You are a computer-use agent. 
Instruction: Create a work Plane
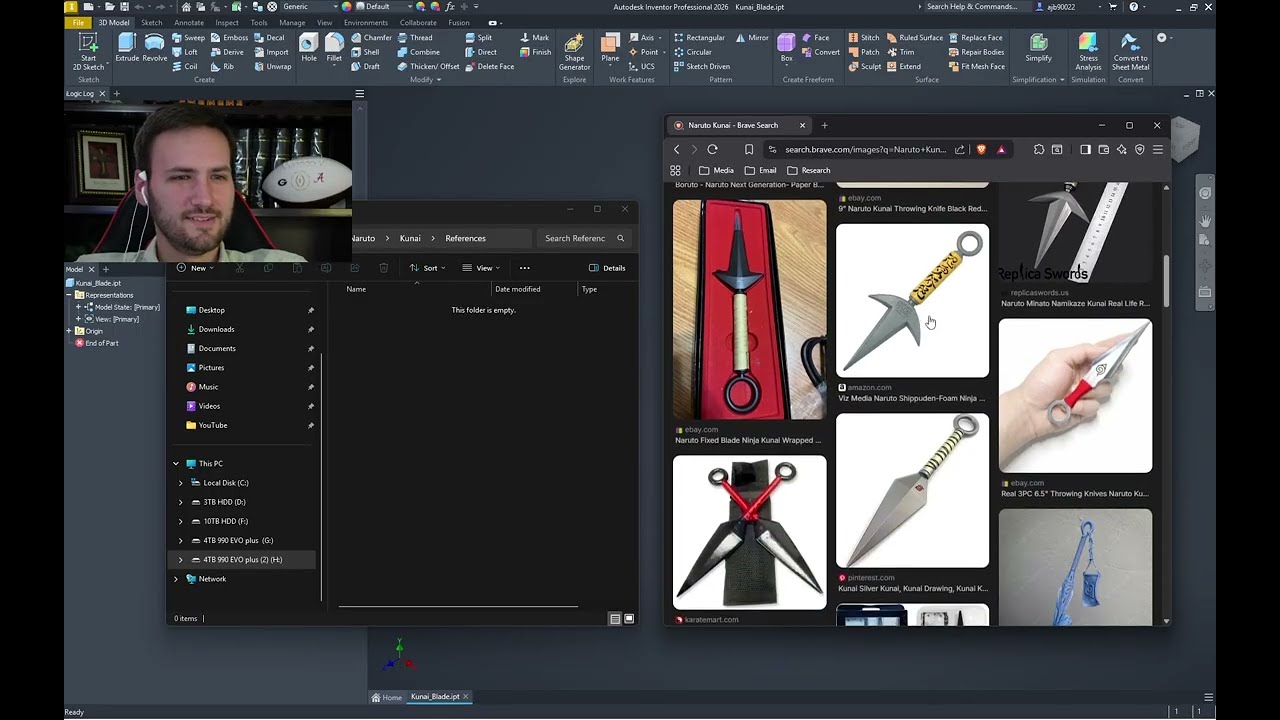(610, 48)
